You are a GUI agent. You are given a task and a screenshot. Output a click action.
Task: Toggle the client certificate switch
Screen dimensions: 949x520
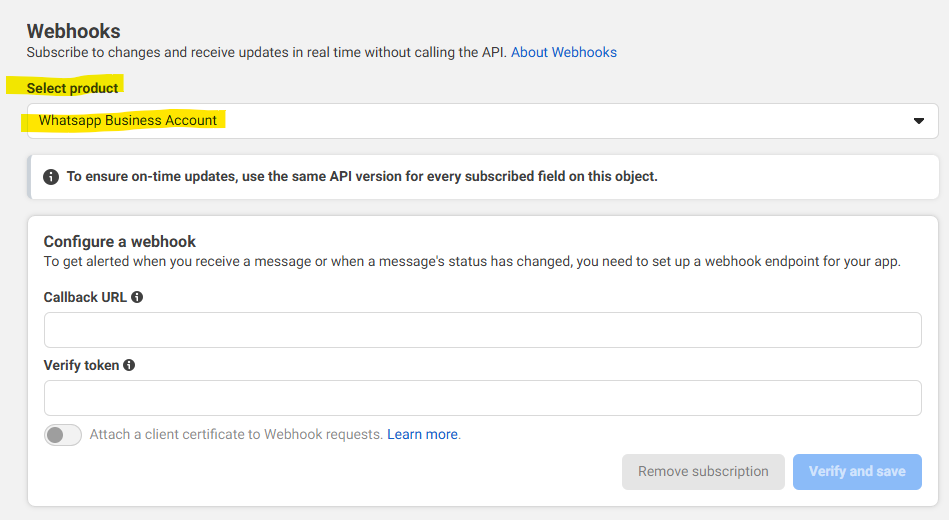(x=63, y=435)
